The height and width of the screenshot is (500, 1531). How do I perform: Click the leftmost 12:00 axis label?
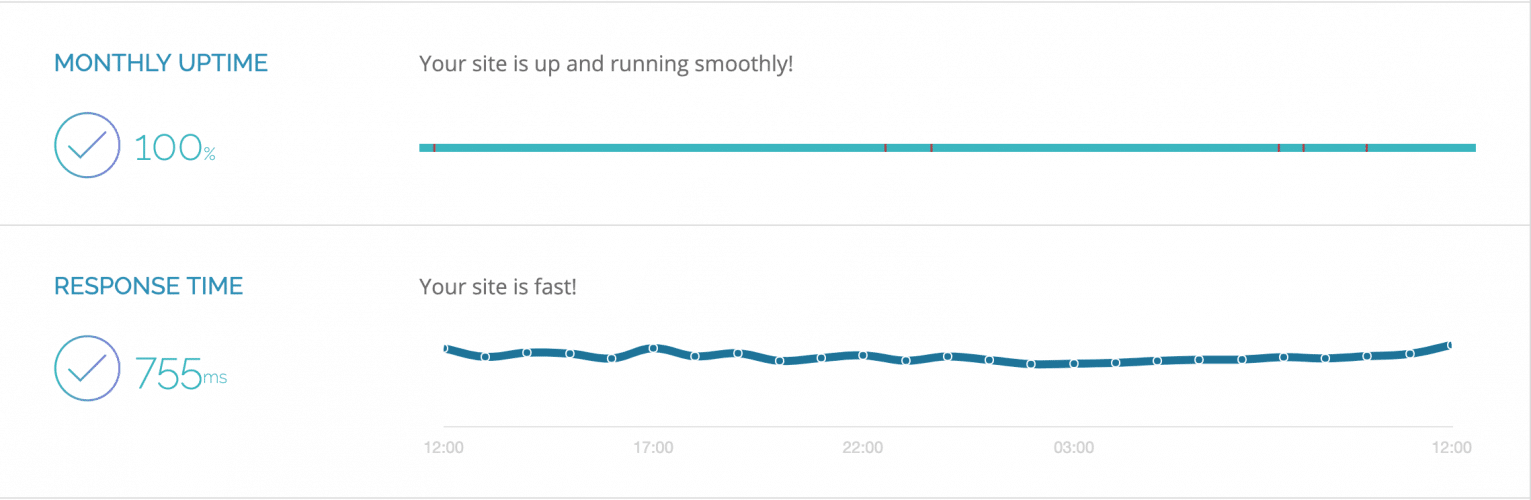pyautogui.click(x=443, y=447)
